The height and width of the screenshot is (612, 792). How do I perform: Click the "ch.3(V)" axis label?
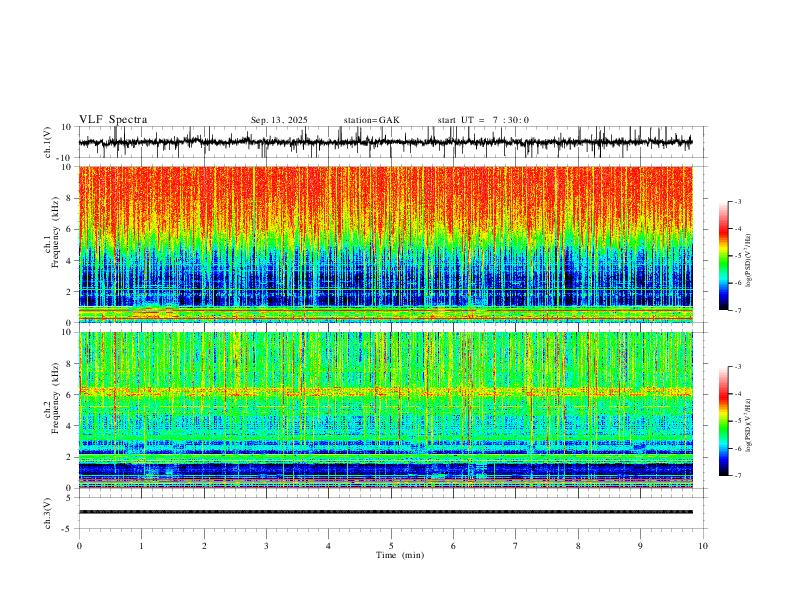click(x=48, y=514)
